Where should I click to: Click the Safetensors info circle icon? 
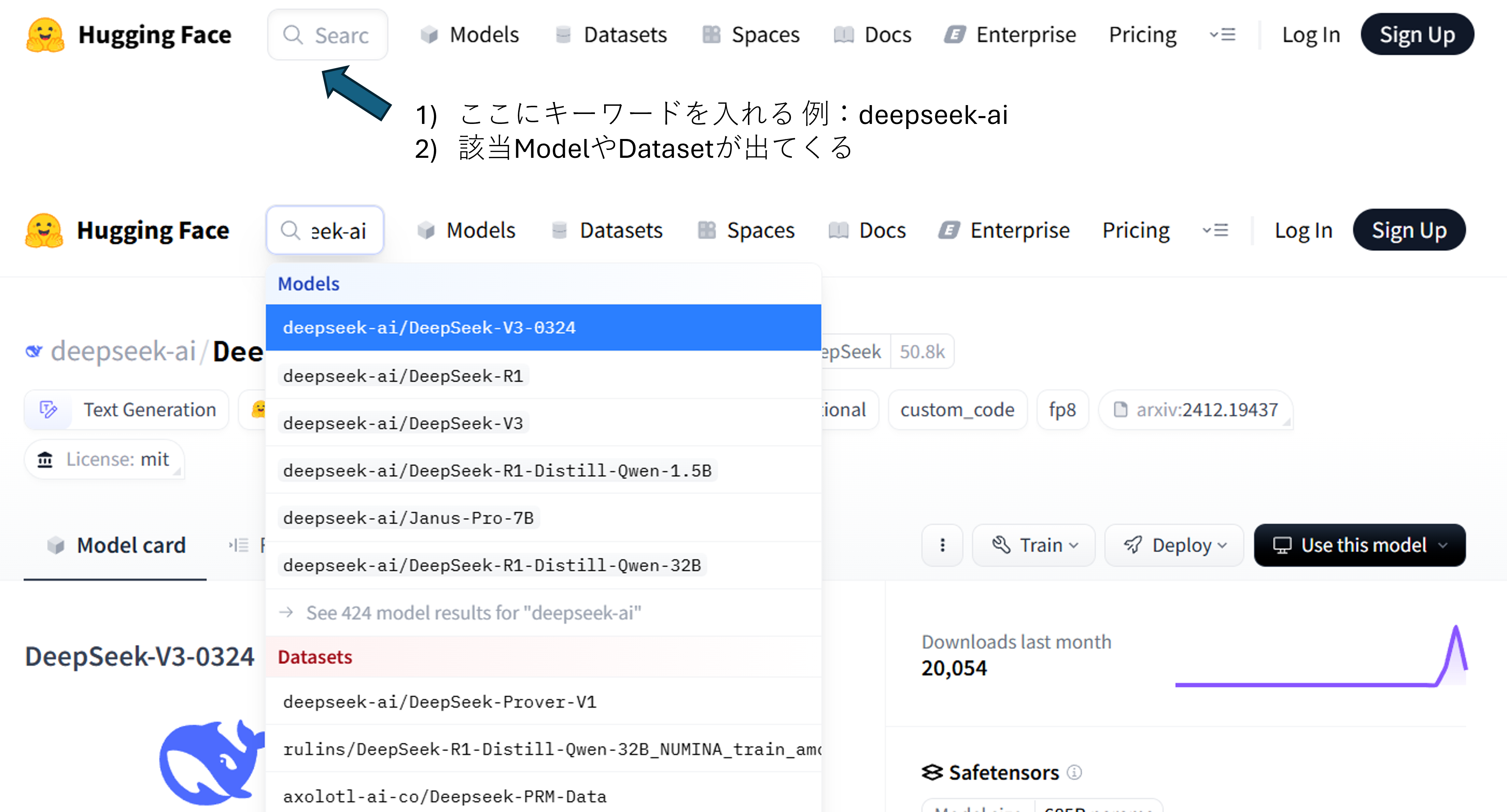pos(1074,772)
